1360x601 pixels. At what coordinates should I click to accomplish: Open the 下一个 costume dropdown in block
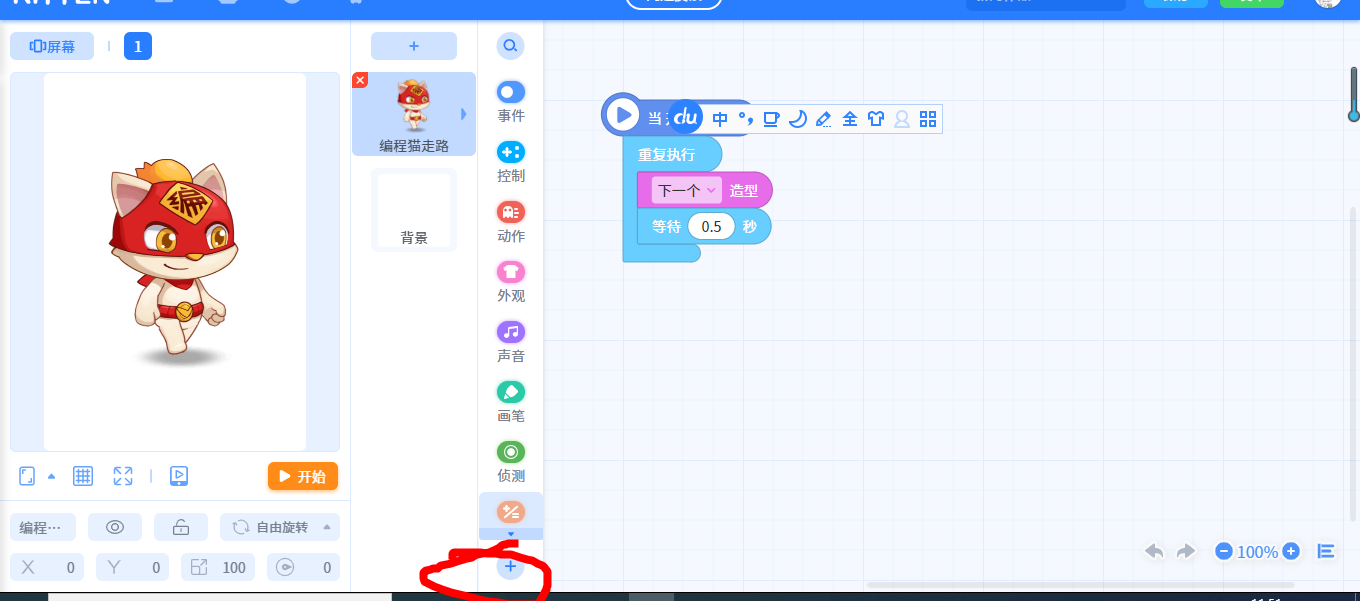coord(686,190)
